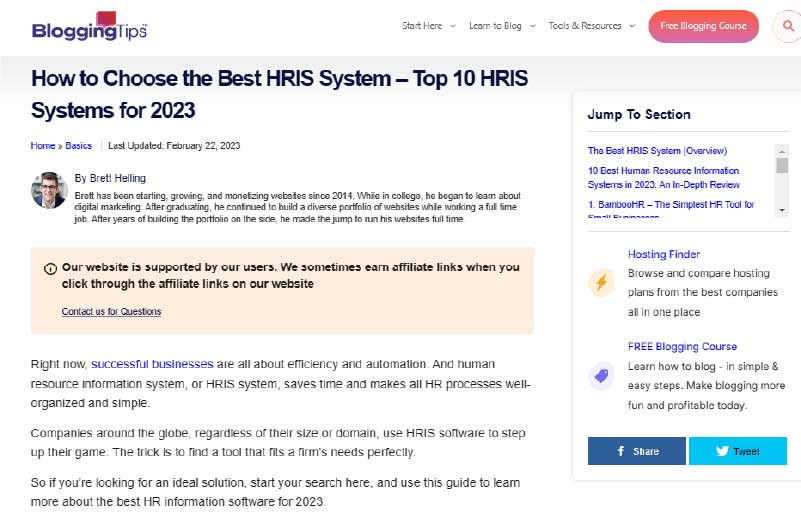This screenshot has height=531, width=801.
Task: Expand the Learn to Blog dropdown chevron
Action: [532, 26]
